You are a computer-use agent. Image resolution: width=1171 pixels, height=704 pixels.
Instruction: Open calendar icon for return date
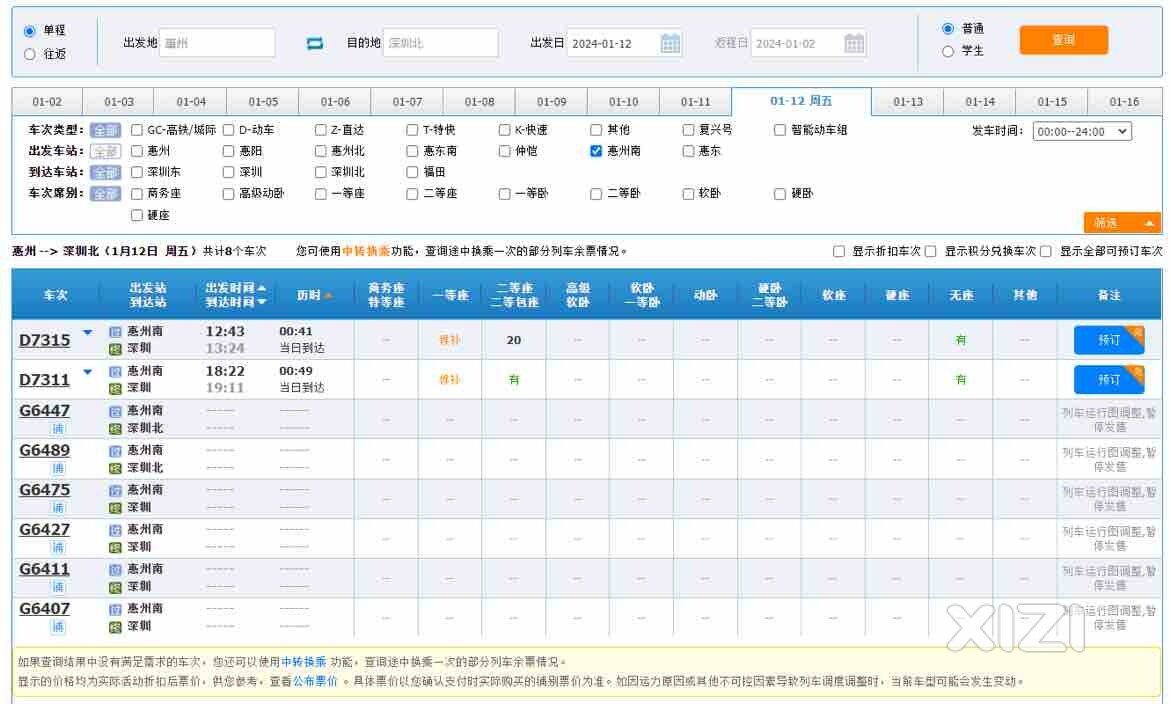tap(854, 43)
